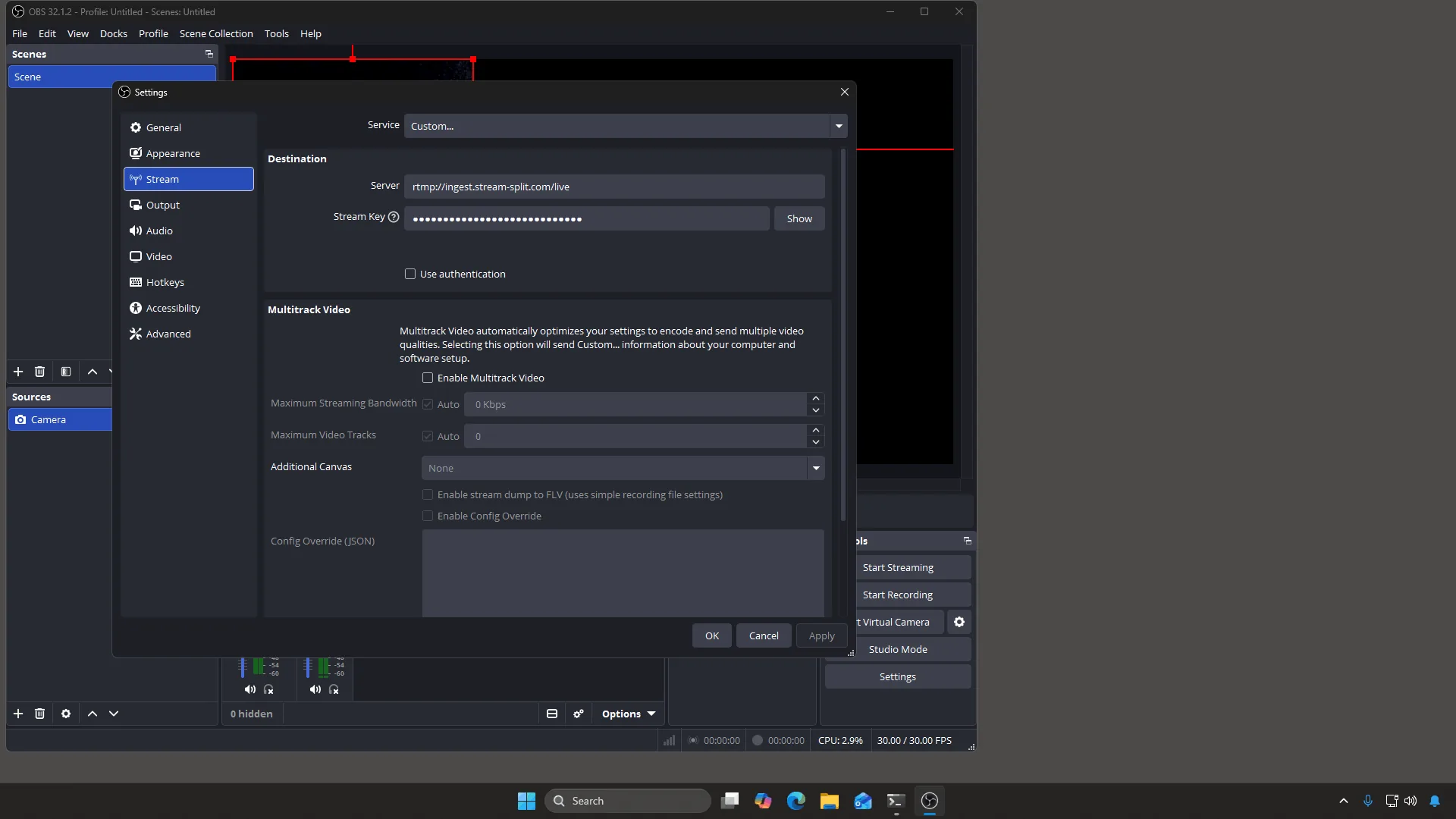Switch to Audio settings category
The height and width of the screenshot is (819, 1456).
tap(188, 231)
